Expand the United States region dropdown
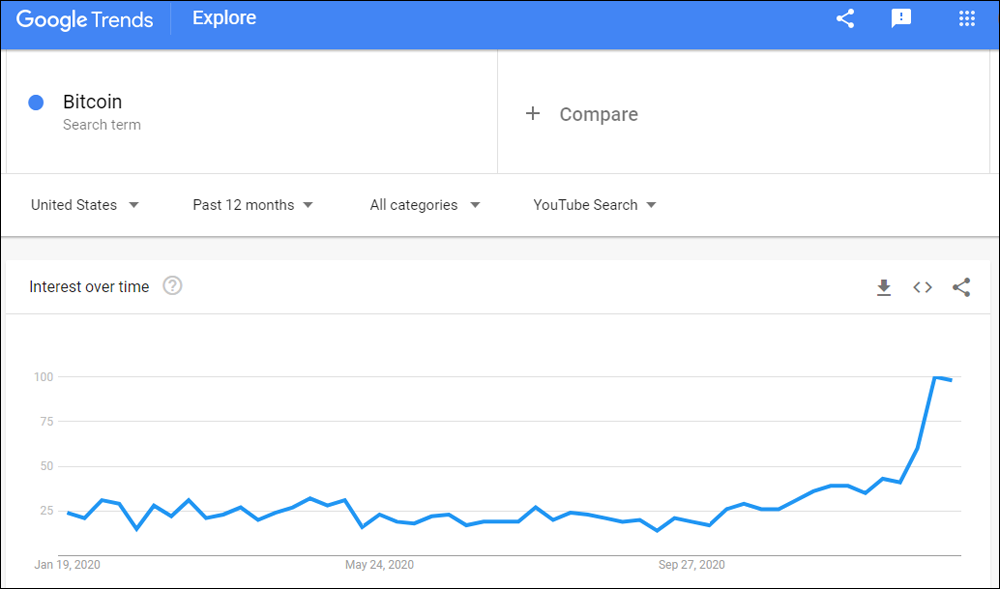 pos(85,205)
